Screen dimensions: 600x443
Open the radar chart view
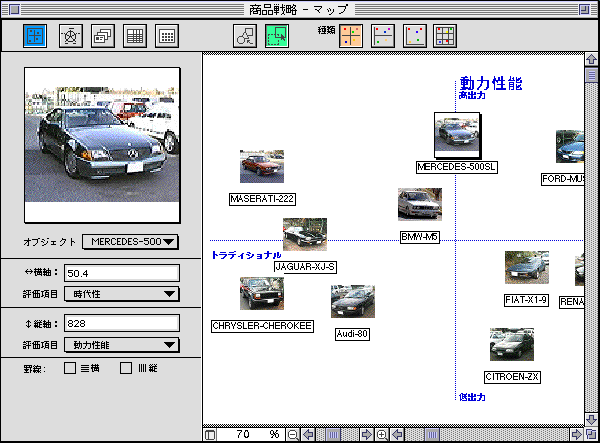pos(71,36)
